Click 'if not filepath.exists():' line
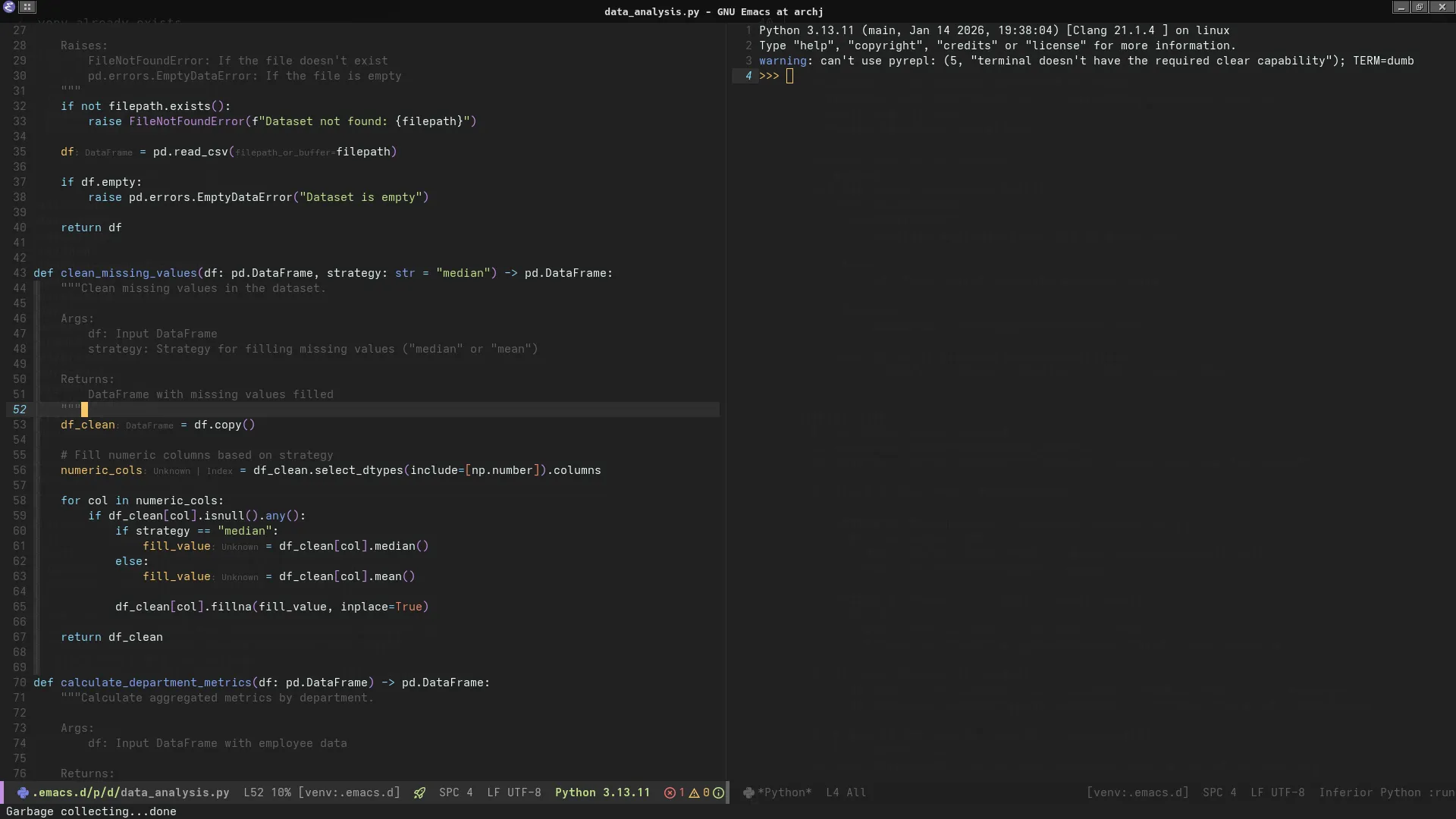 [x=146, y=106]
